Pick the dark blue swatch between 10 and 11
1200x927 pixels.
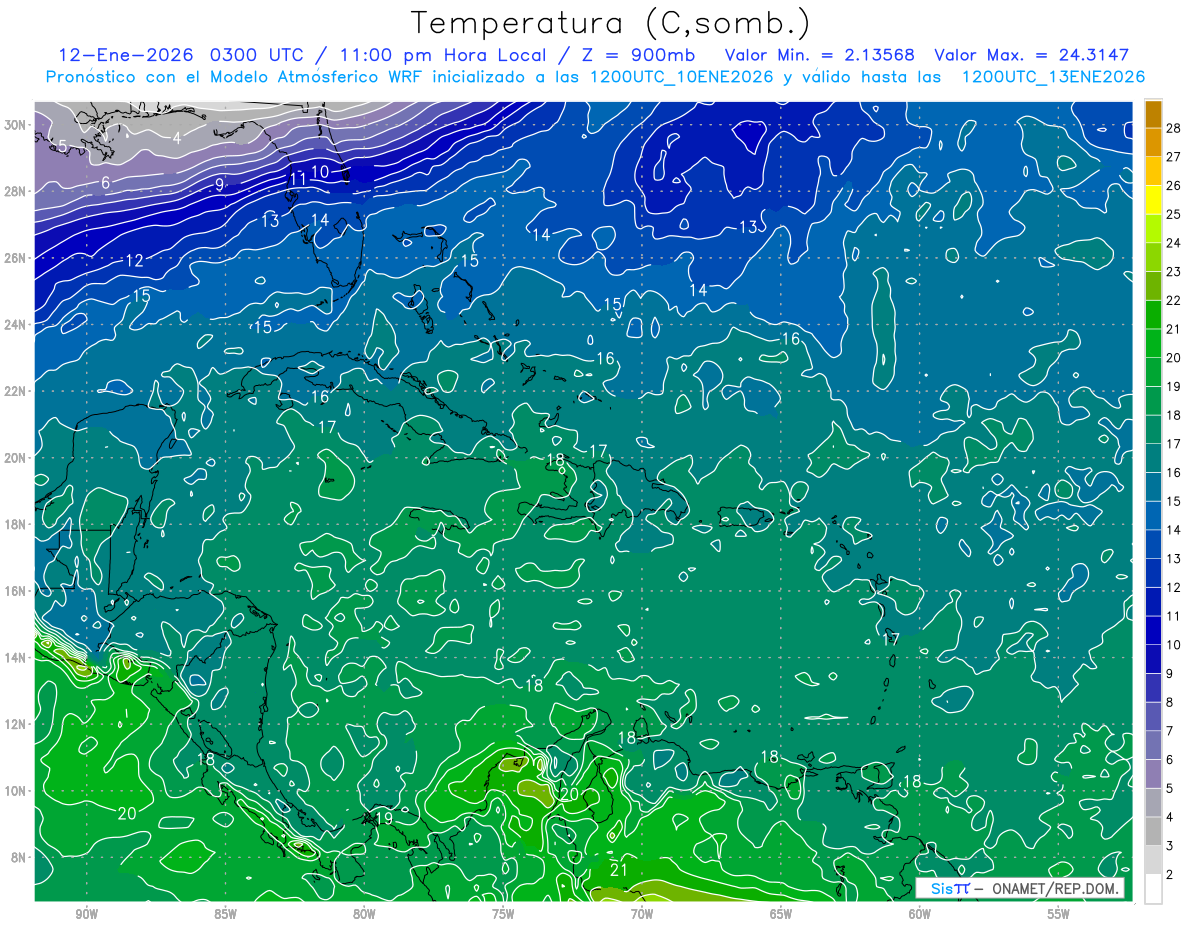point(1153,630)
